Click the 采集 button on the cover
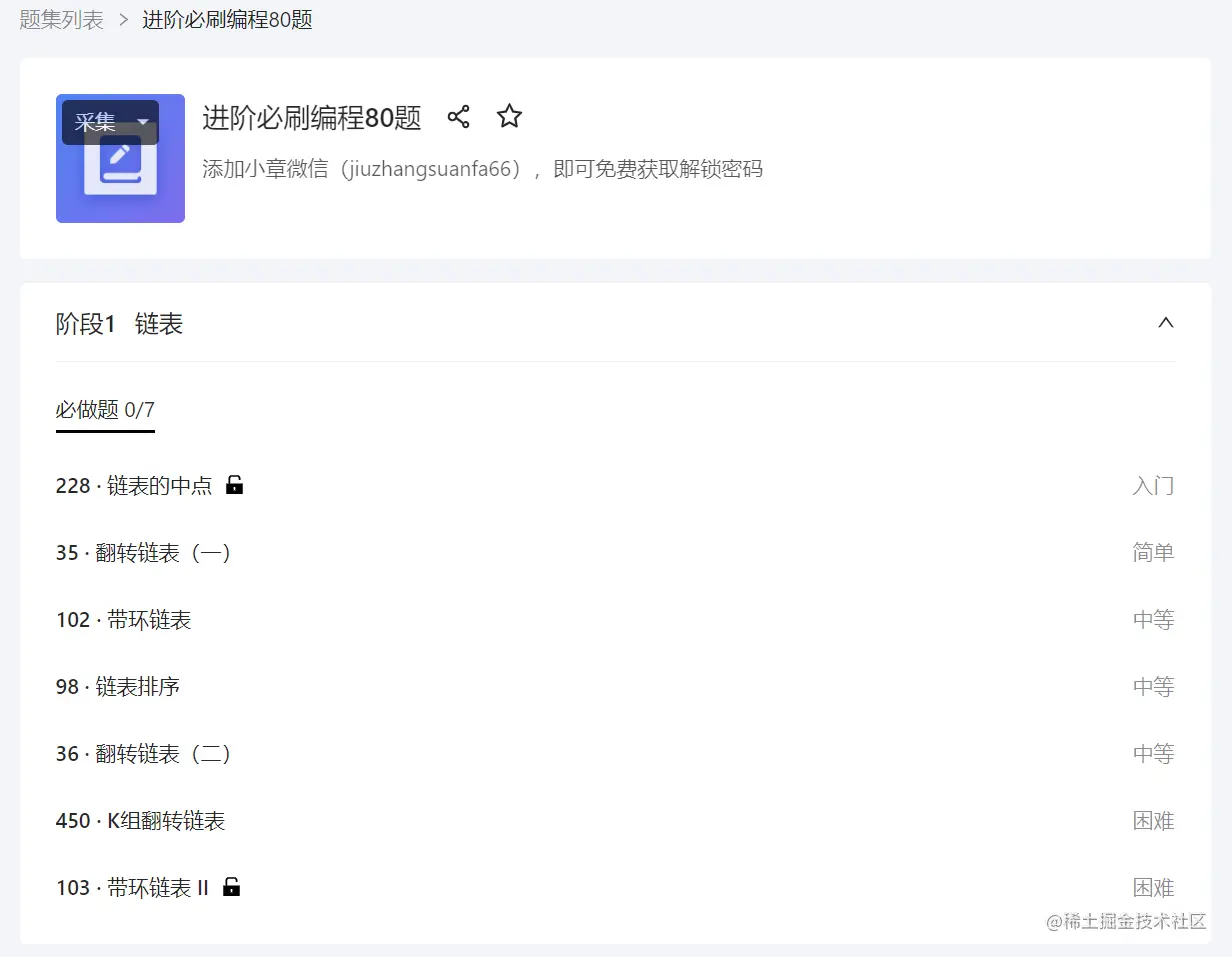Viewport: 1232px width, 957px height. click(96, 123)
